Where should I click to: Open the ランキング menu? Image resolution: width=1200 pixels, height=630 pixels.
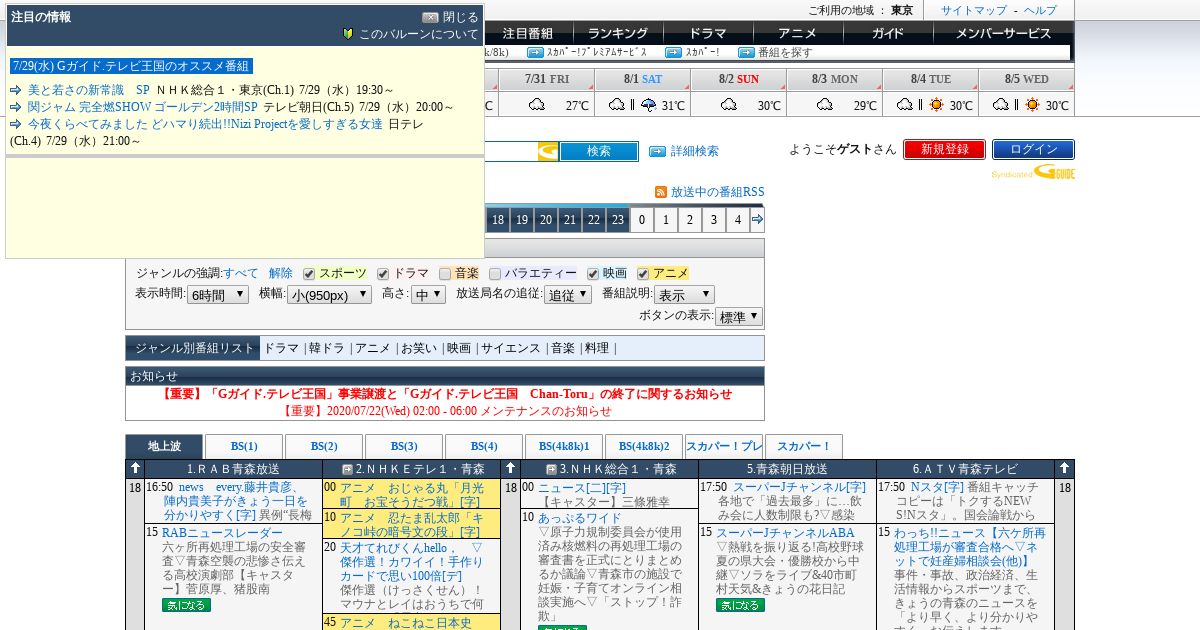(617, 33)
